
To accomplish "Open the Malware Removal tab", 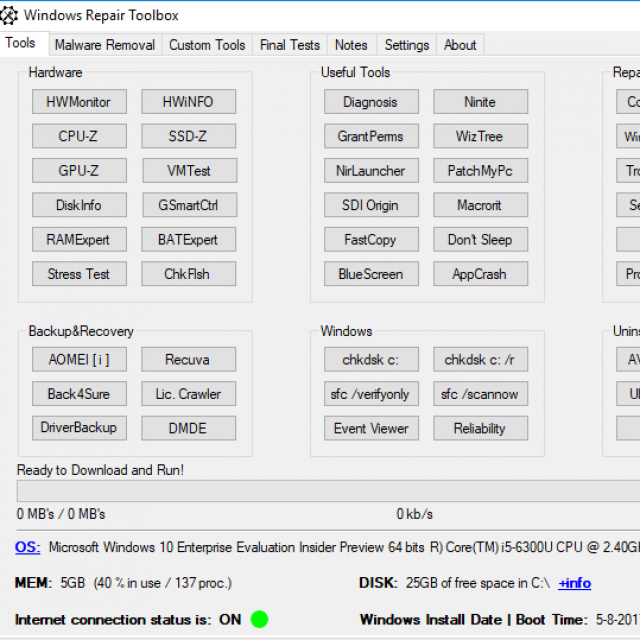I will click(x=105, y=44).
